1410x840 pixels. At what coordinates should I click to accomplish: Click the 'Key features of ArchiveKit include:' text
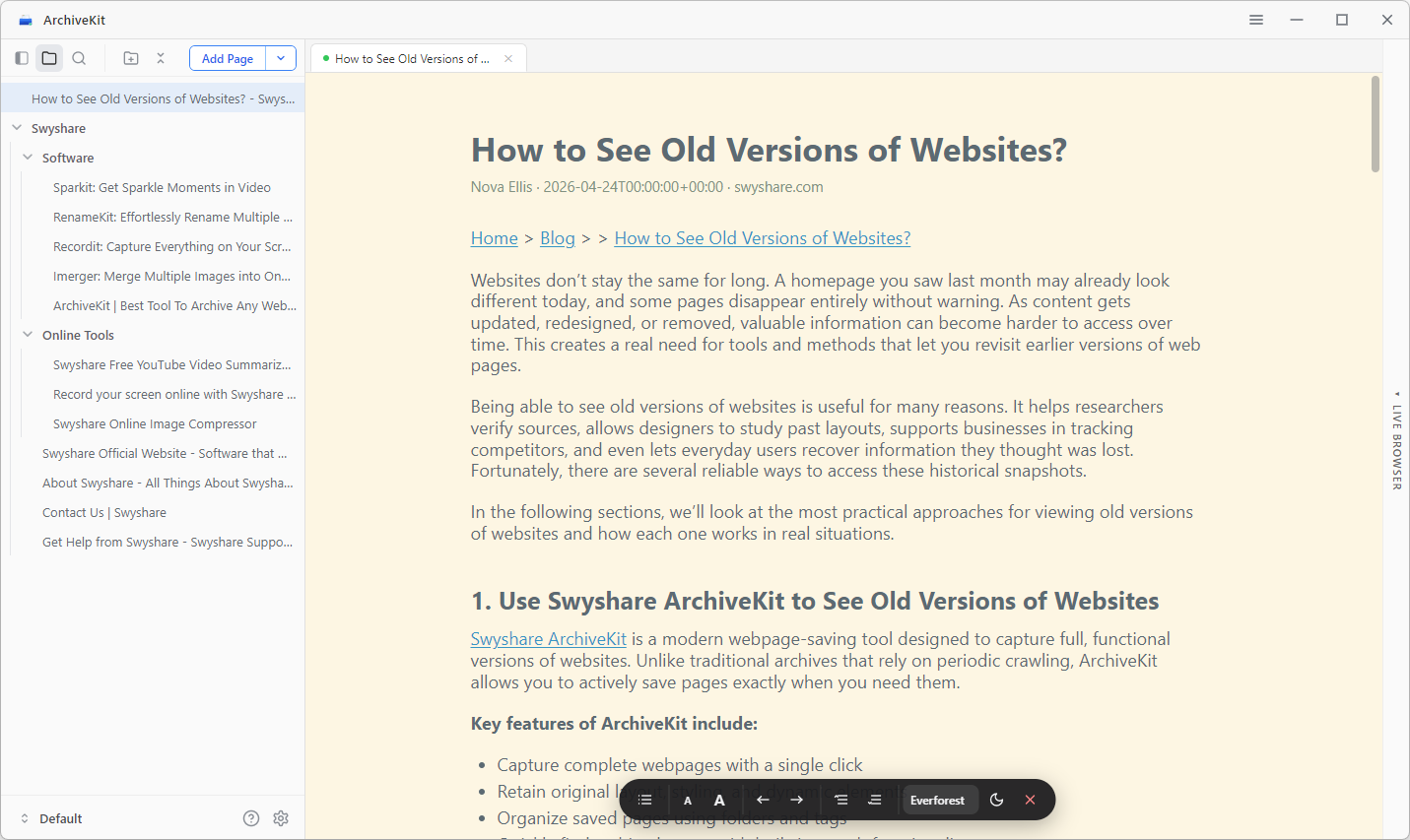click(614, 724)
